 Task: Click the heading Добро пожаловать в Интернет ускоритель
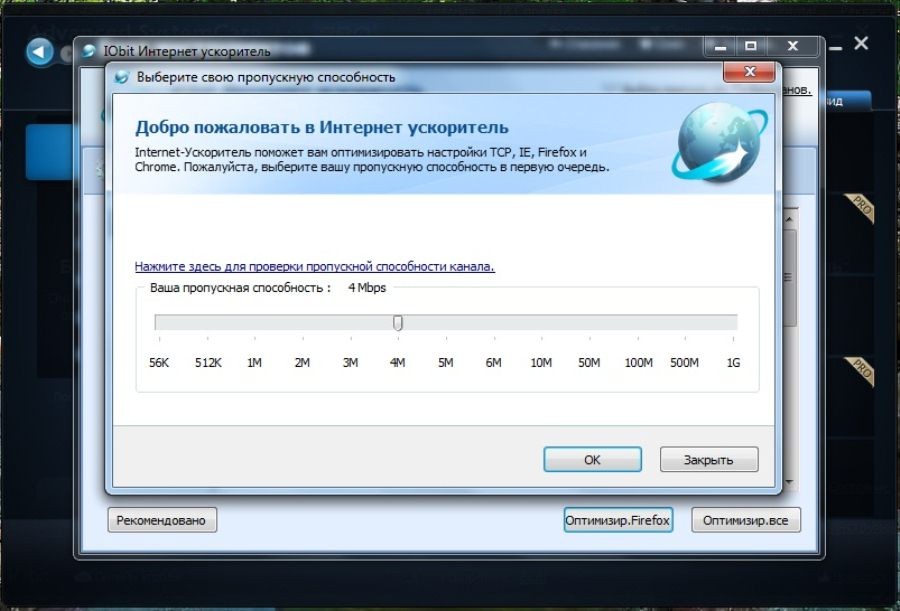pos(322,127)
